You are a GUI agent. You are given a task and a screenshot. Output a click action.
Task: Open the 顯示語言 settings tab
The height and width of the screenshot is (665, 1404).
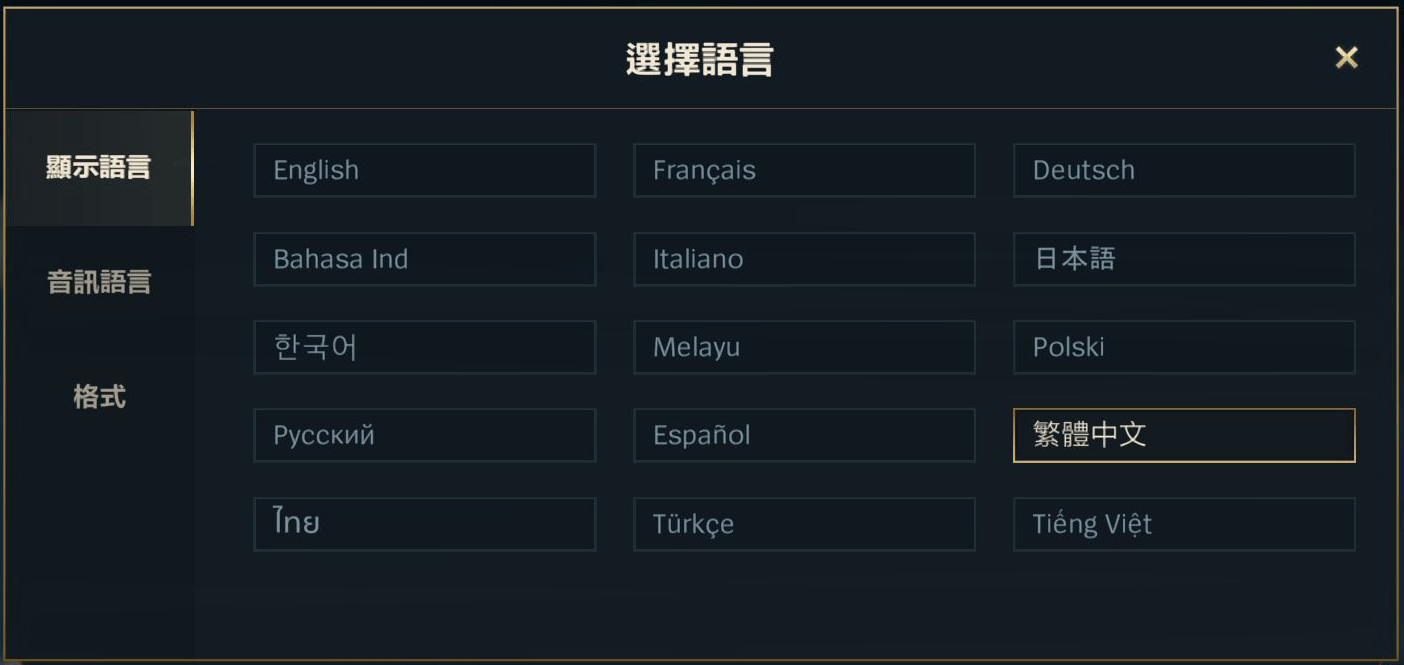(97, 168)
